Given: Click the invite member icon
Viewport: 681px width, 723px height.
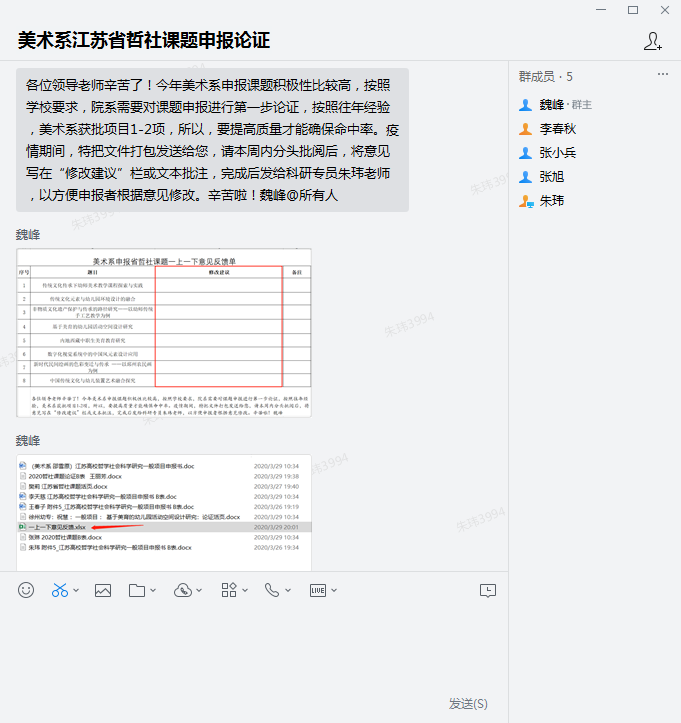Looking at the screenshot, I should pyautogui.click(x=652, y=41).
